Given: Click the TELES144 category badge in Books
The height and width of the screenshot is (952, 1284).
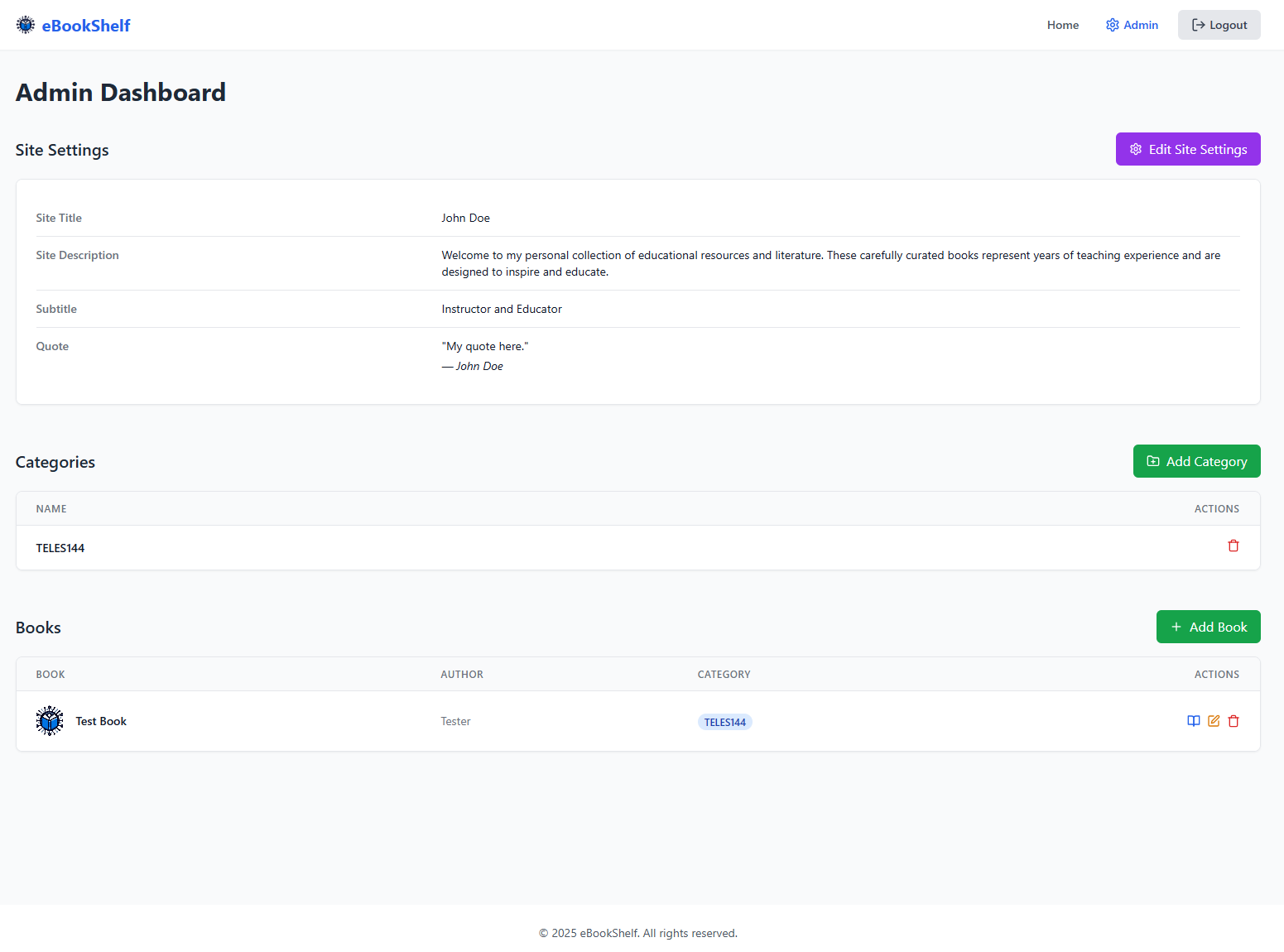Looking at the screenshot, I should (x=724, y=722).
